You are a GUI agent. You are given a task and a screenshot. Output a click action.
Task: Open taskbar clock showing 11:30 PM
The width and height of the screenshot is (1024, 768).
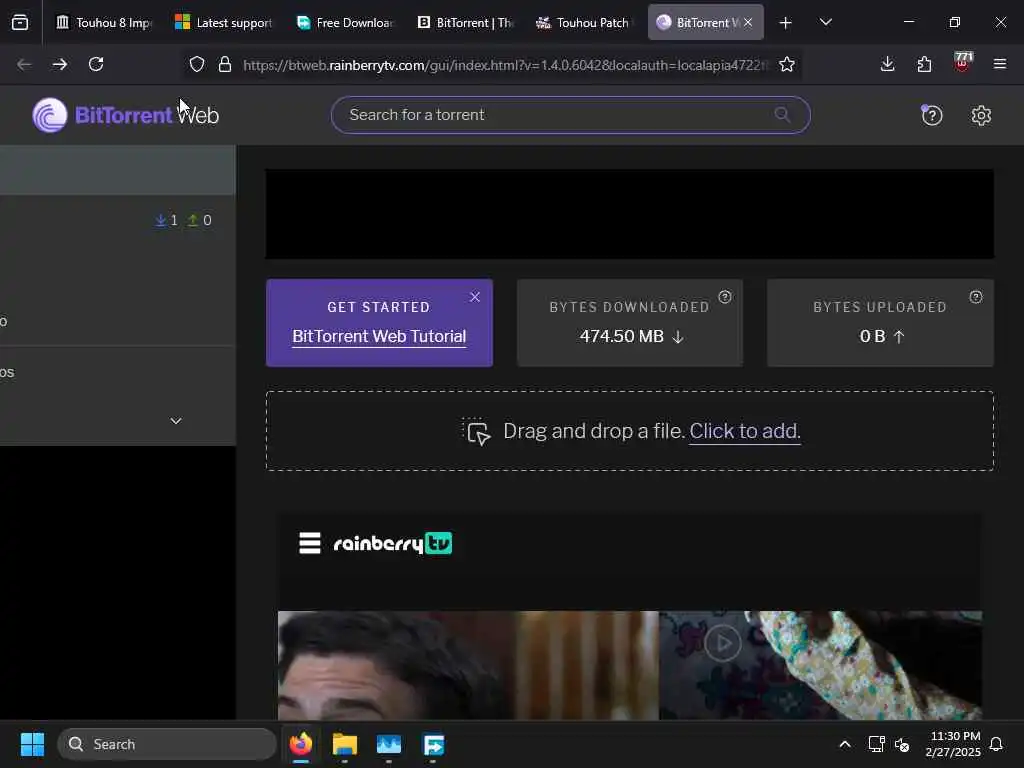tap(953, 744)
